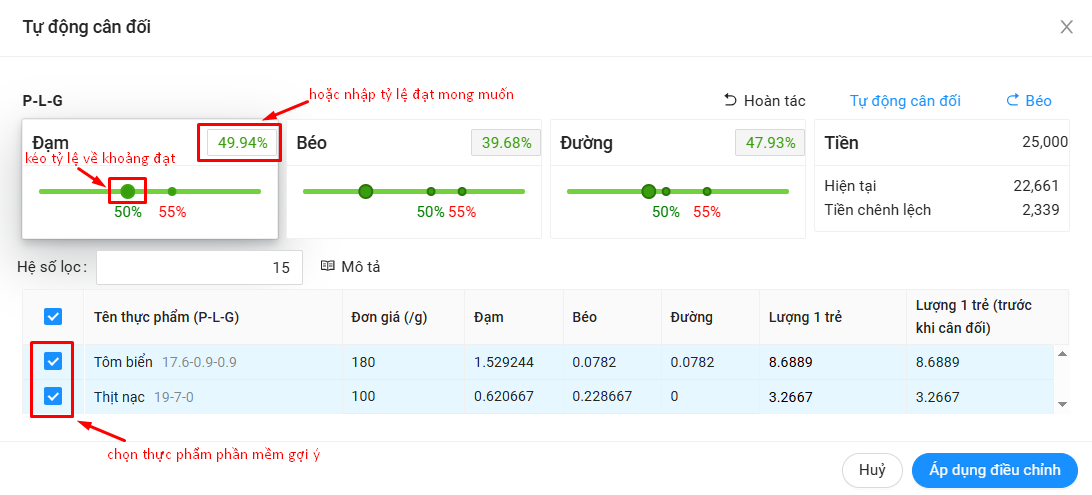Open the Mô tả book icon
The width and height of the screenshot is (1092, 495).
(327, 266)
